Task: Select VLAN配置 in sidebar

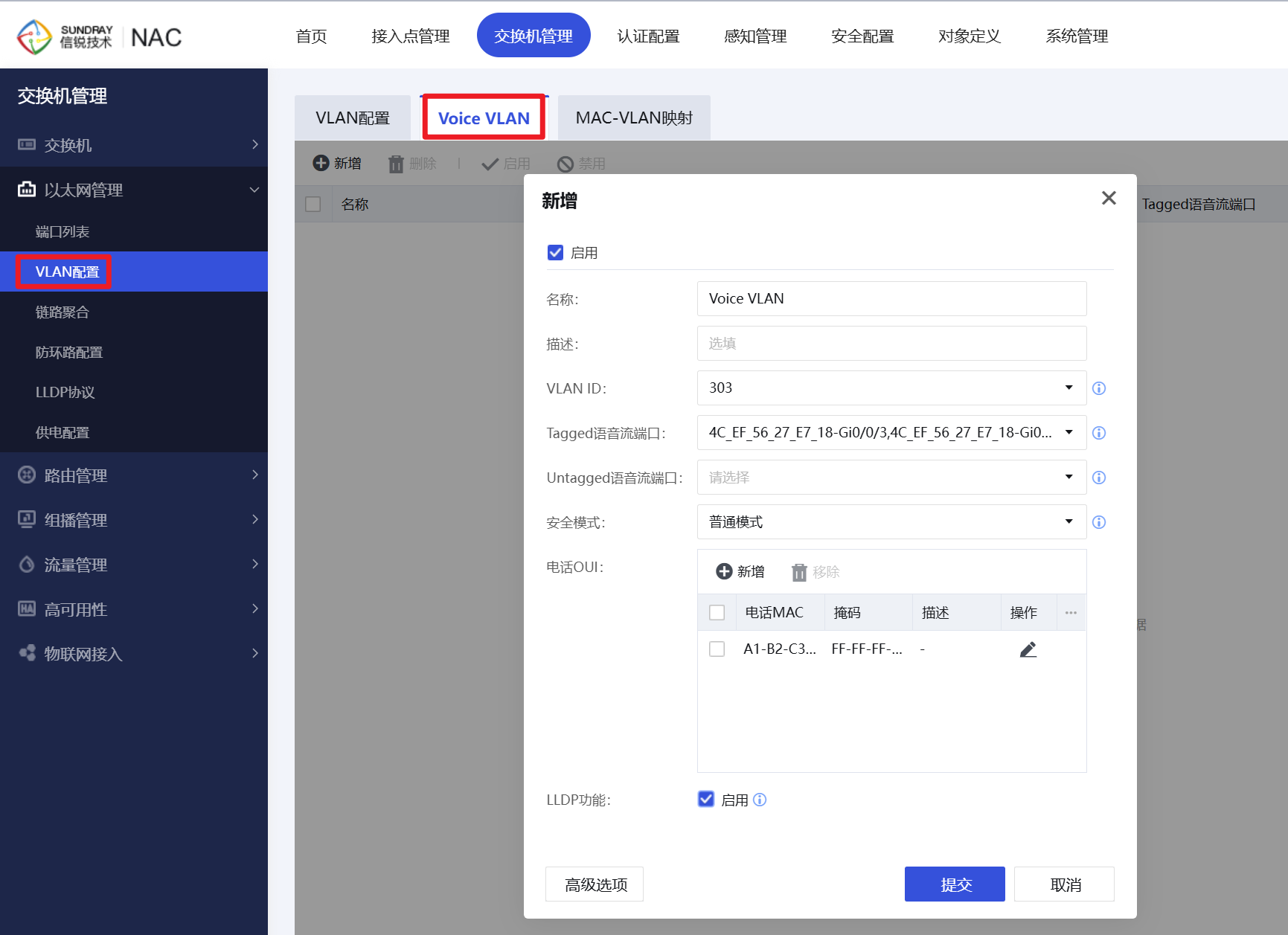Action: 134,271
